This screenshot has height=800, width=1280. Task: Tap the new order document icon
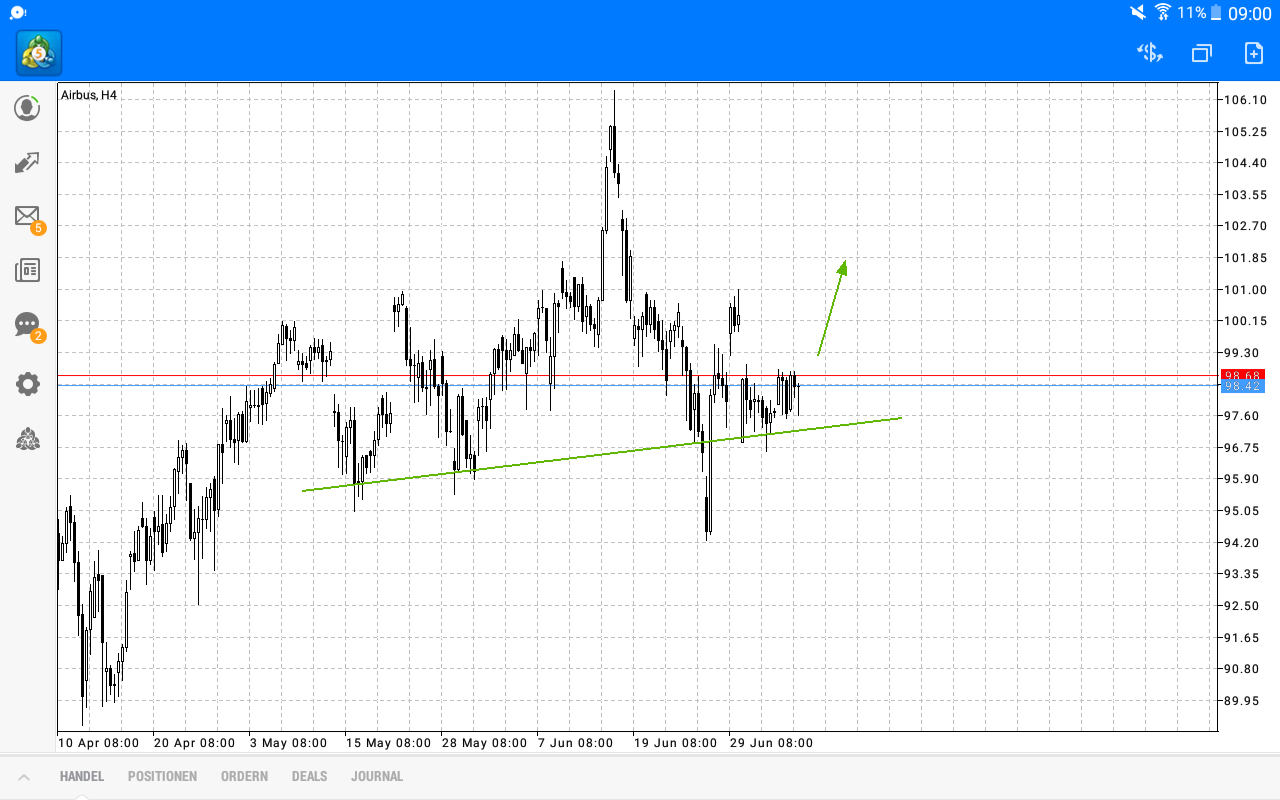tap(1254, 53)
